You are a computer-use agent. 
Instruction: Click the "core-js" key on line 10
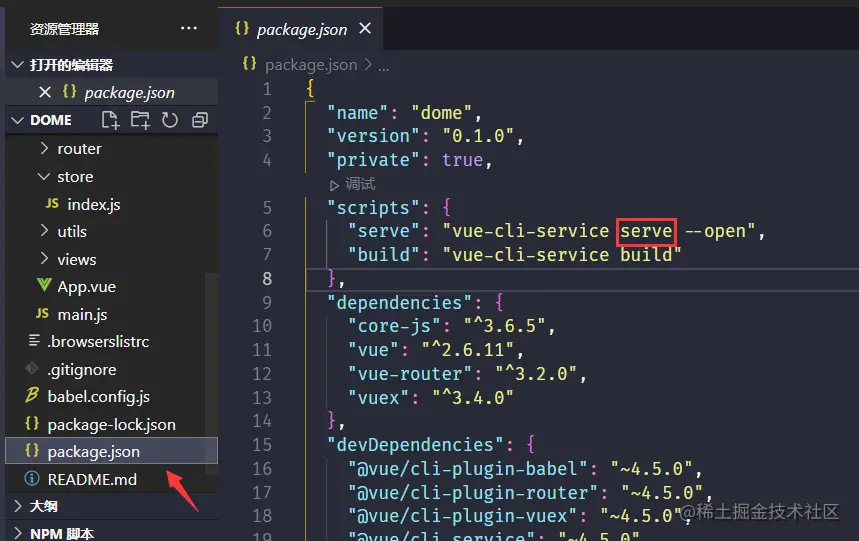coord(394,326)
